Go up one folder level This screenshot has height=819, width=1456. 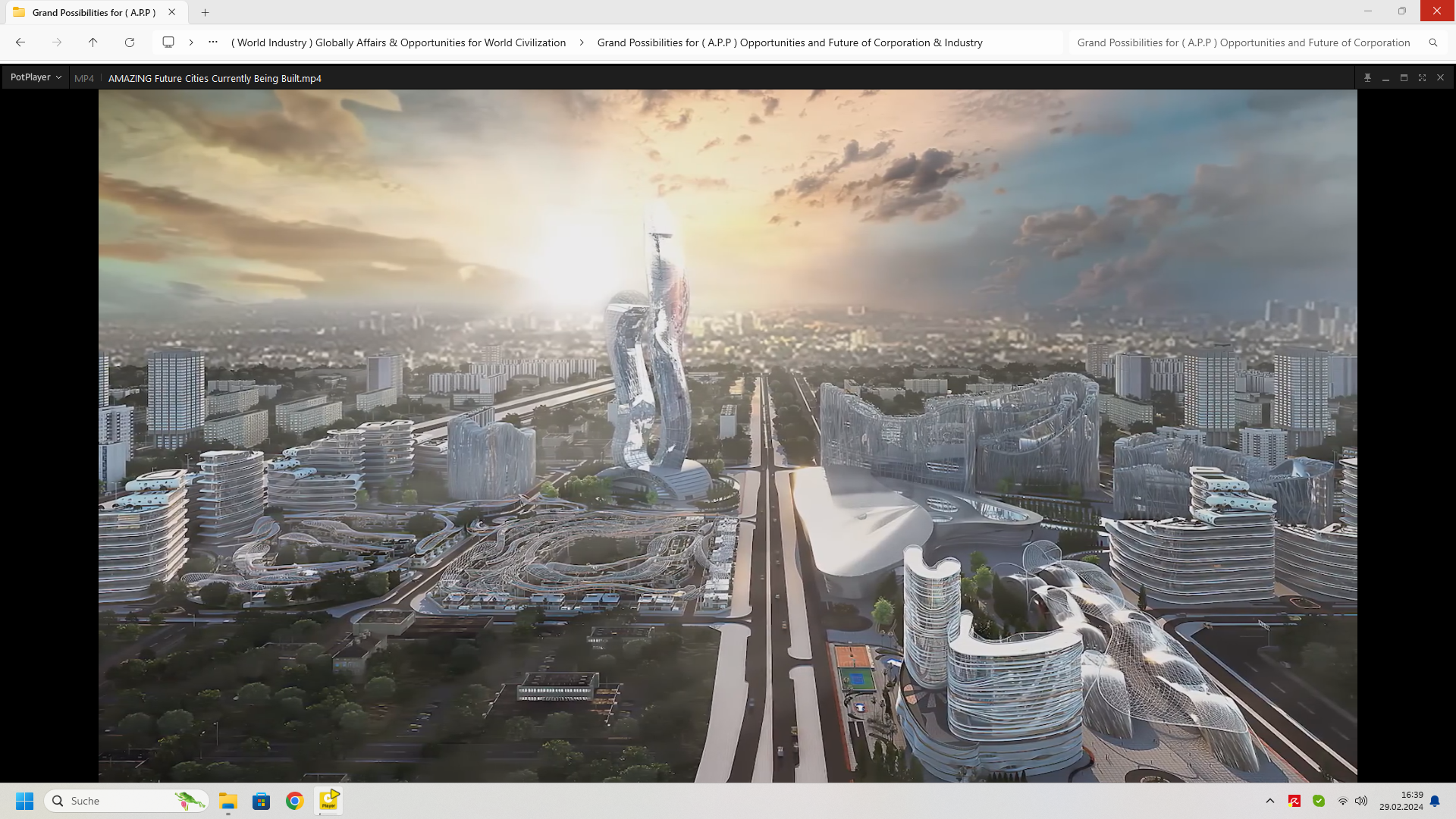coord(93,42)
